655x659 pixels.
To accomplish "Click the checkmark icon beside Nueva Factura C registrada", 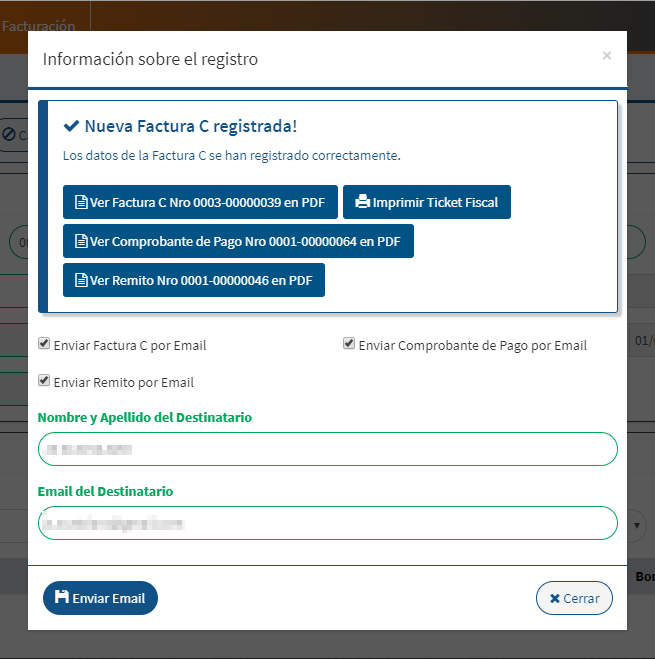I will tap(71, 126).
